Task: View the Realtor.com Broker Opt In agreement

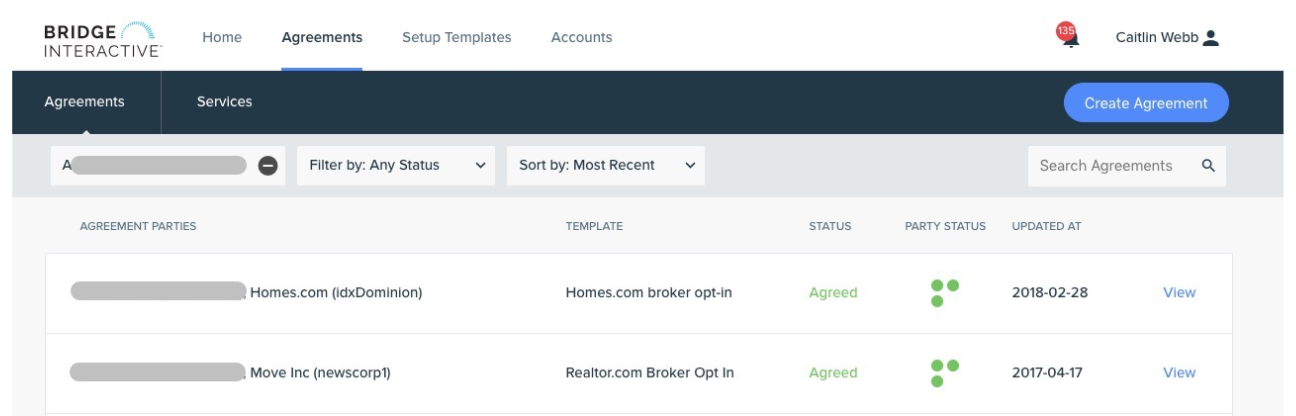Action: click(x=1179, y=373)
